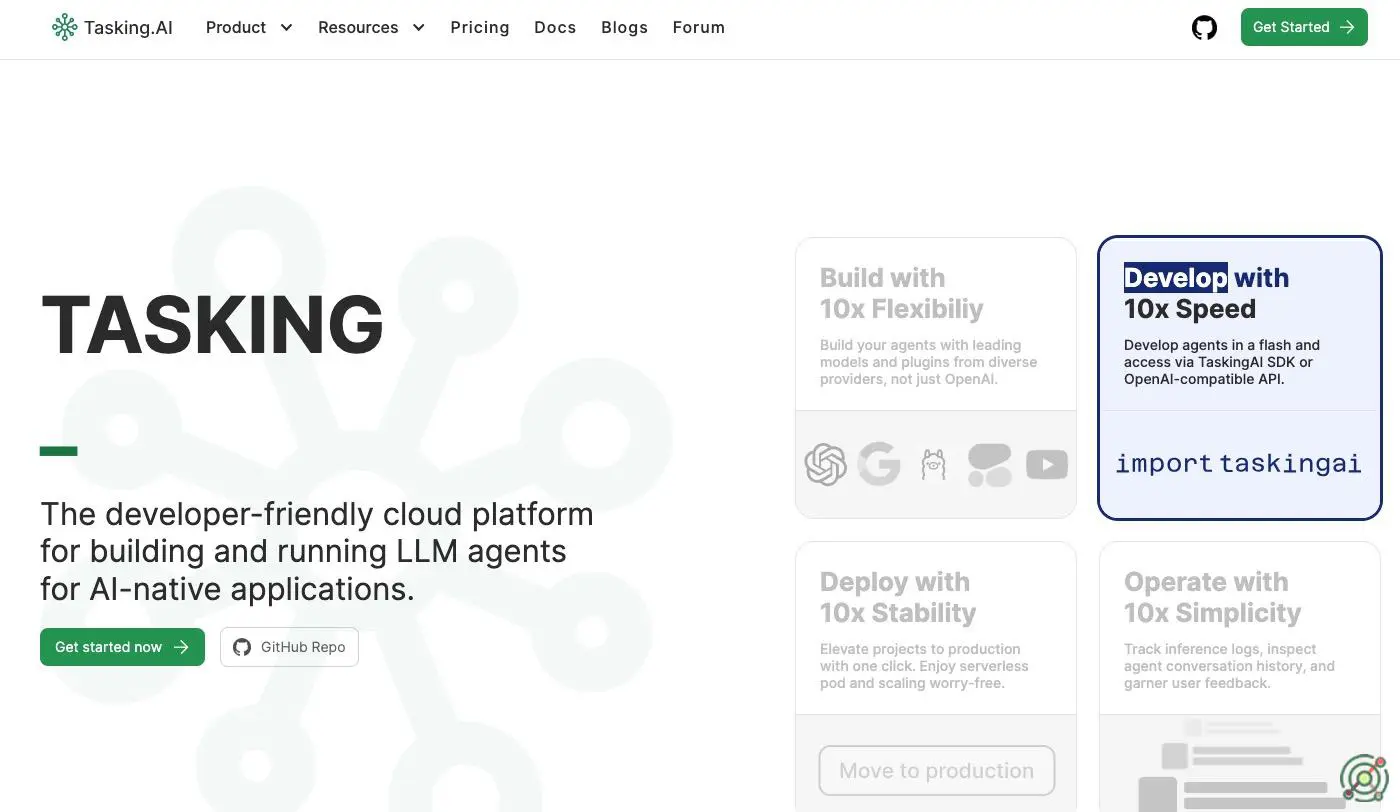Screen dimensions: 1400x812
Task: Click the Tasking.AI logo icon
Action: point(64,27)
